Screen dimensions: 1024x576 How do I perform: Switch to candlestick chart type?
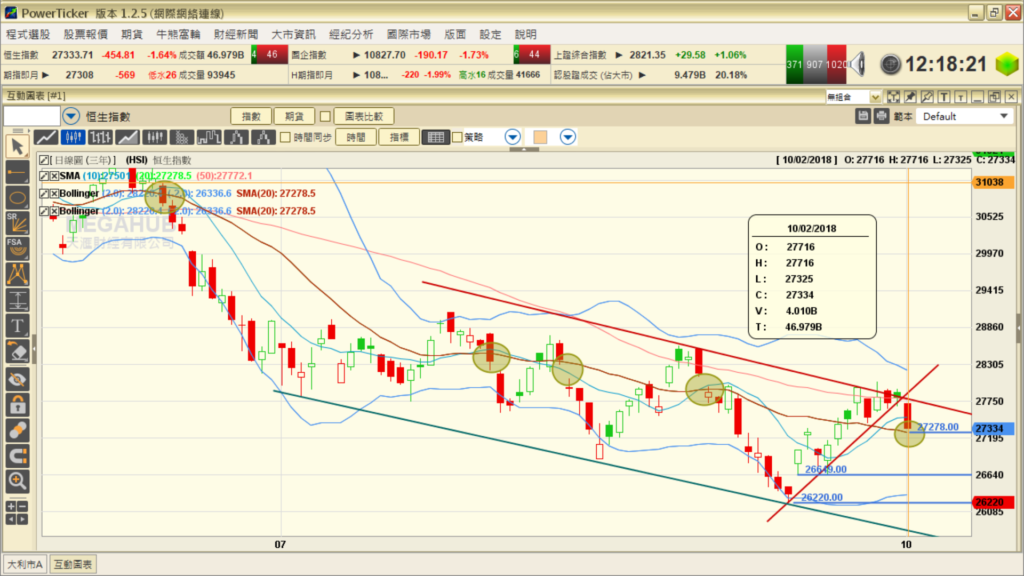(x=73, y=137)
